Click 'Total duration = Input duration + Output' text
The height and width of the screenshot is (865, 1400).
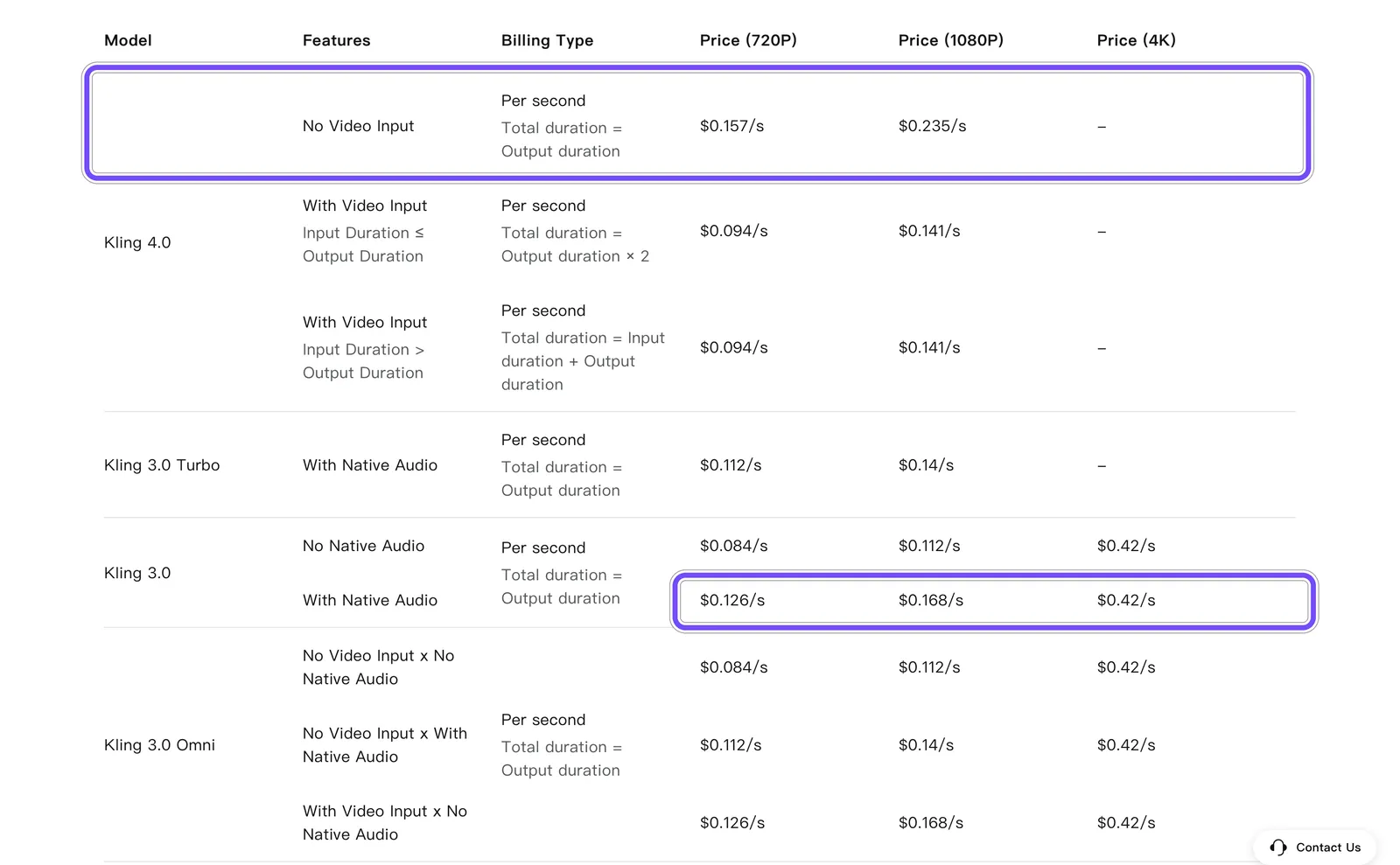point(583,349)
